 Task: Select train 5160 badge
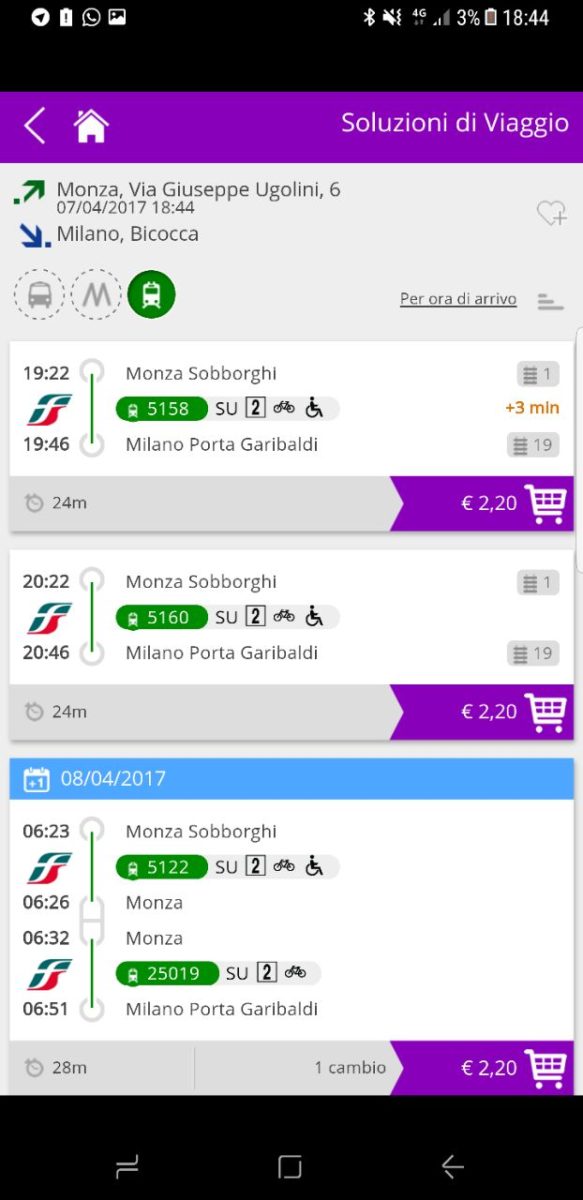(162, 617)
